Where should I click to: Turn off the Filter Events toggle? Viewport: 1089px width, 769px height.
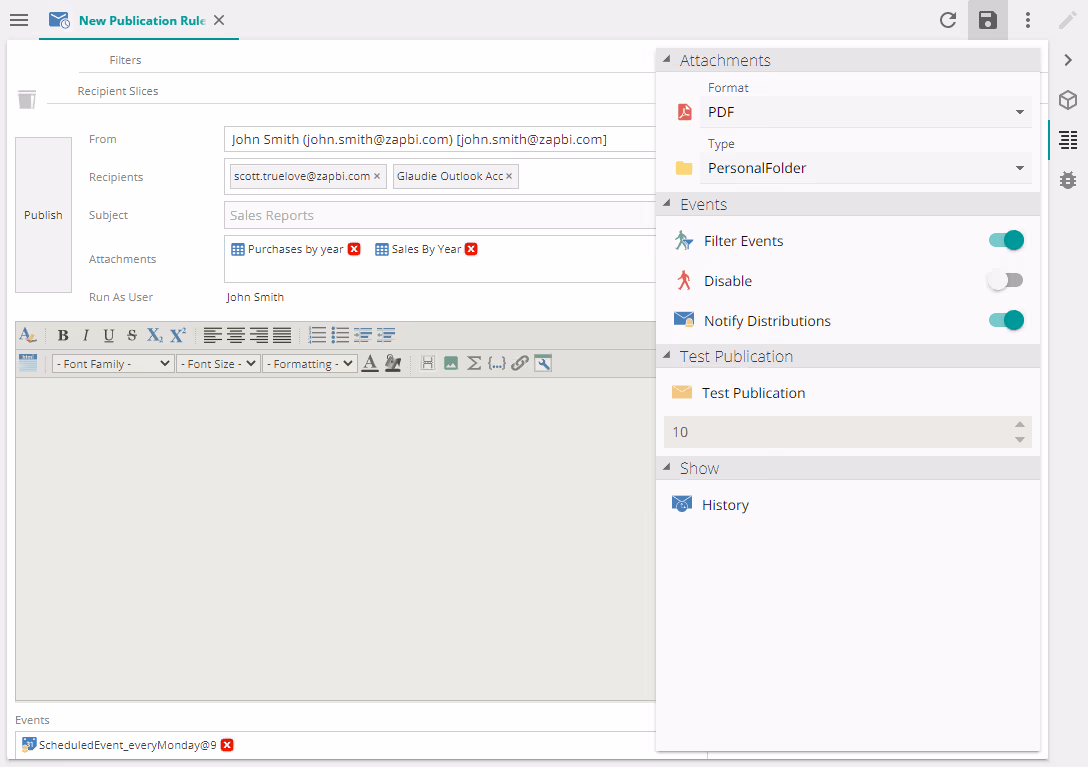coord(1005,240)
